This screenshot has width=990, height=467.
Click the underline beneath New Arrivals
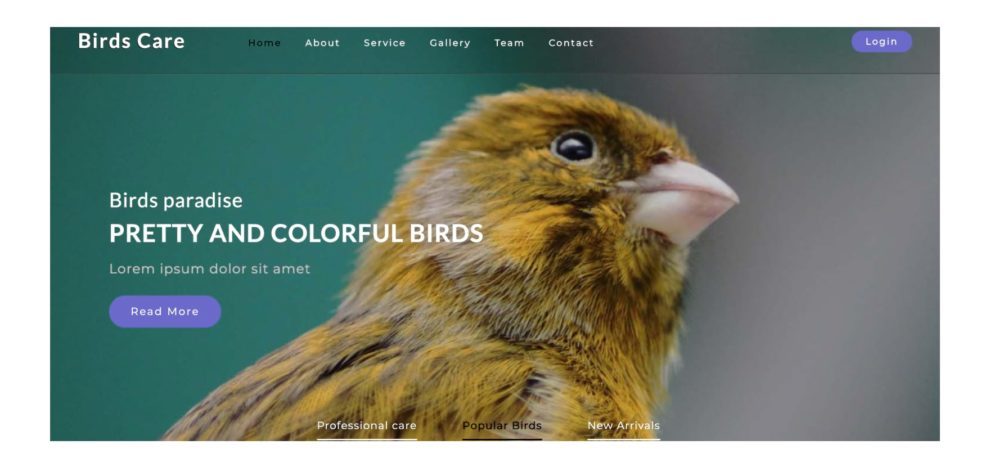pos(623,439)
